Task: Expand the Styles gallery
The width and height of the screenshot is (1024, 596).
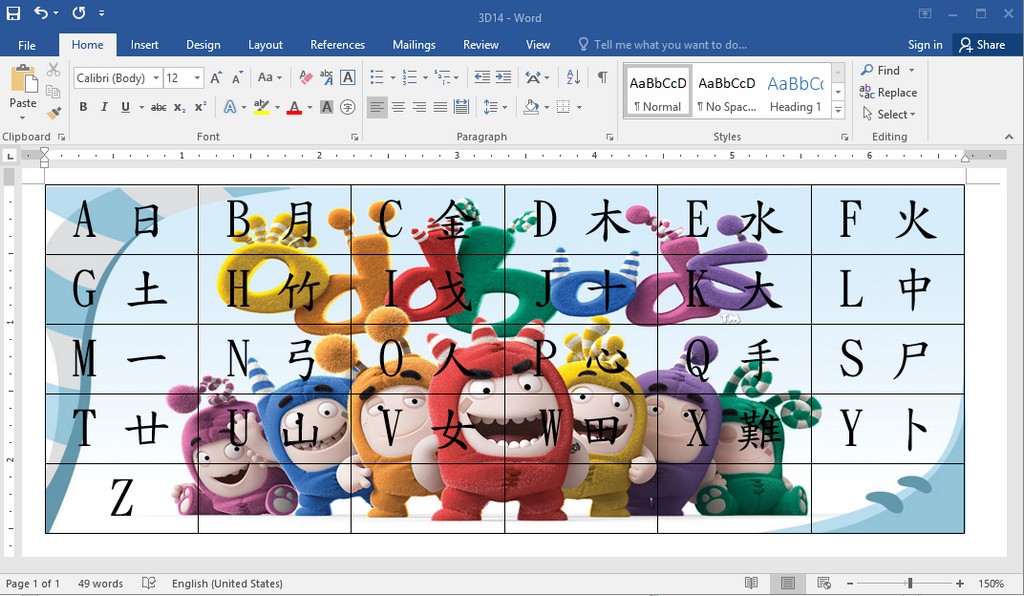Action: coord(839,110)
